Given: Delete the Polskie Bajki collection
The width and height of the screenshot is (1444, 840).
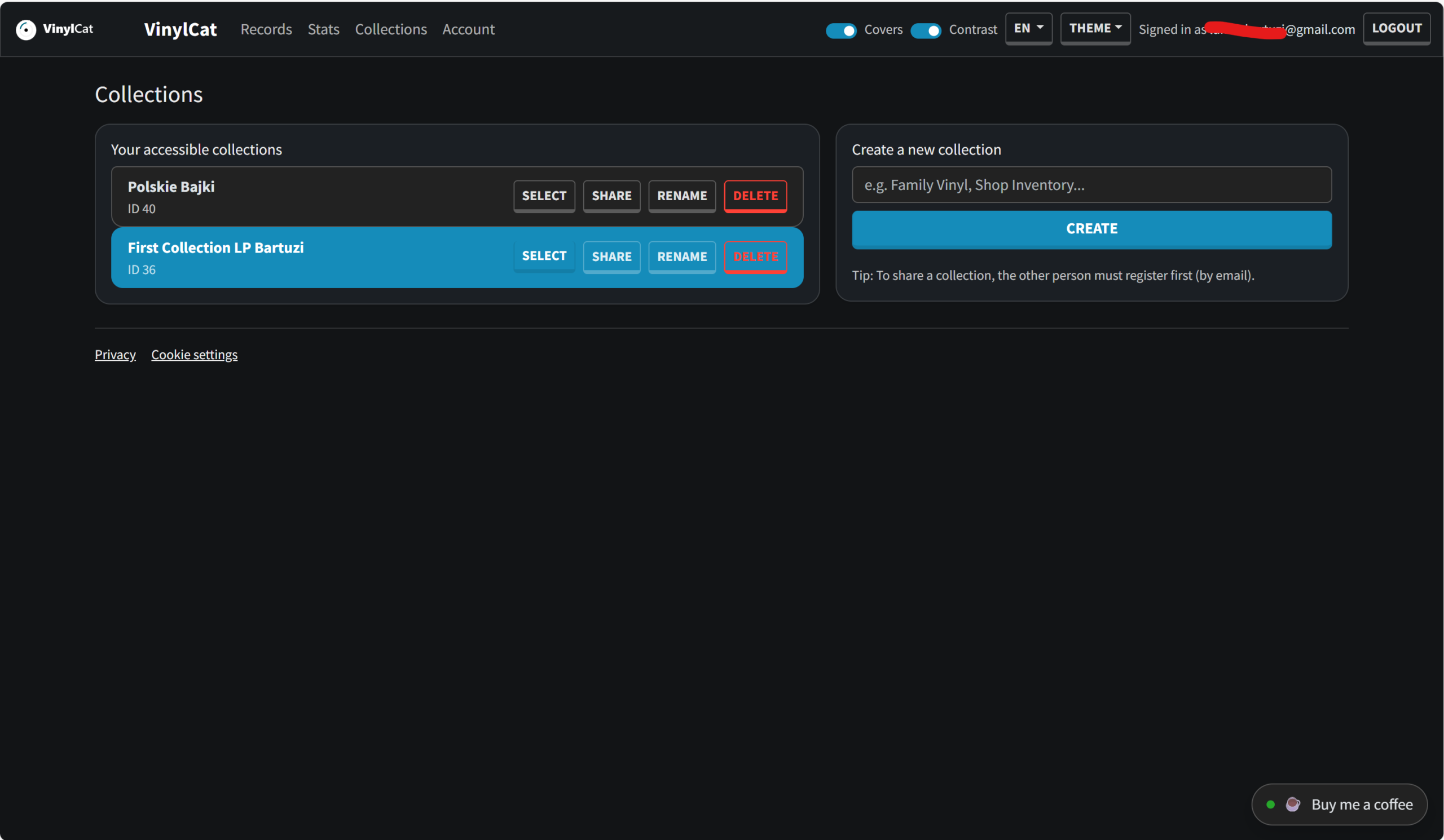Looking at the screenshot, I should (755, 196).
